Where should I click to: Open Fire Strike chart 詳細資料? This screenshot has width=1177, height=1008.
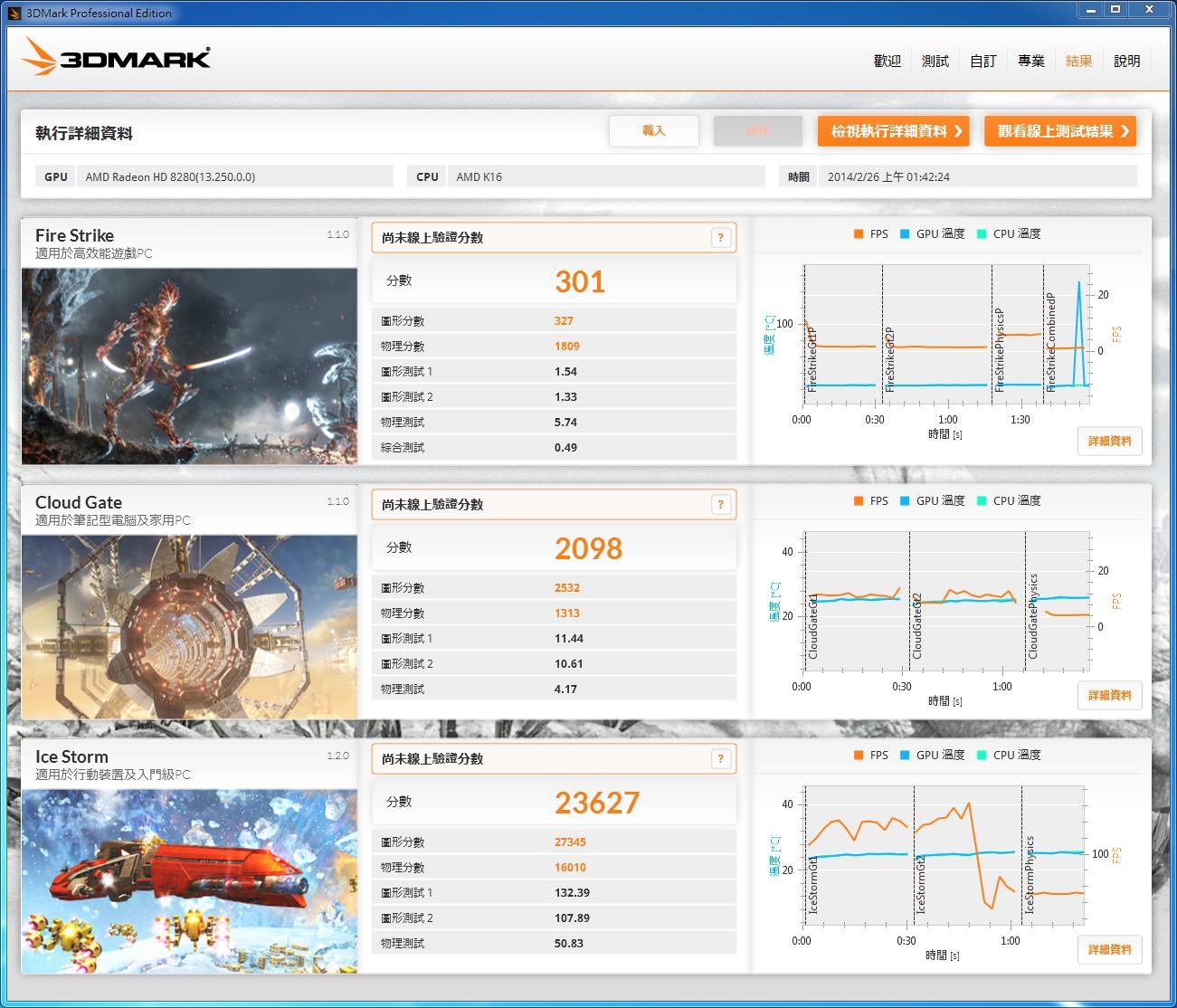coord(1110,442)
